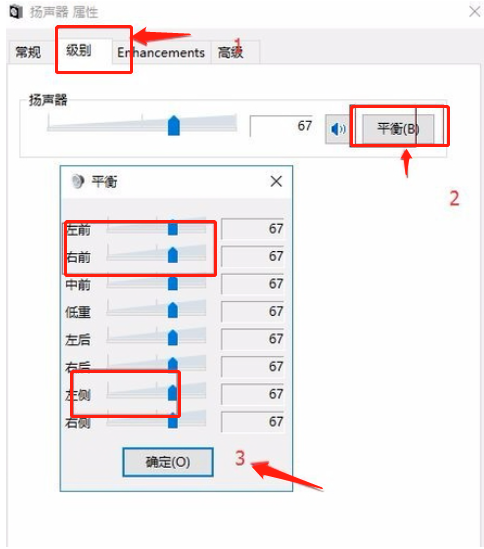Click the main 扬声器 volume slider handle
Image resolution: width=484 pixels, height=549 pixels.
(174, 125)
